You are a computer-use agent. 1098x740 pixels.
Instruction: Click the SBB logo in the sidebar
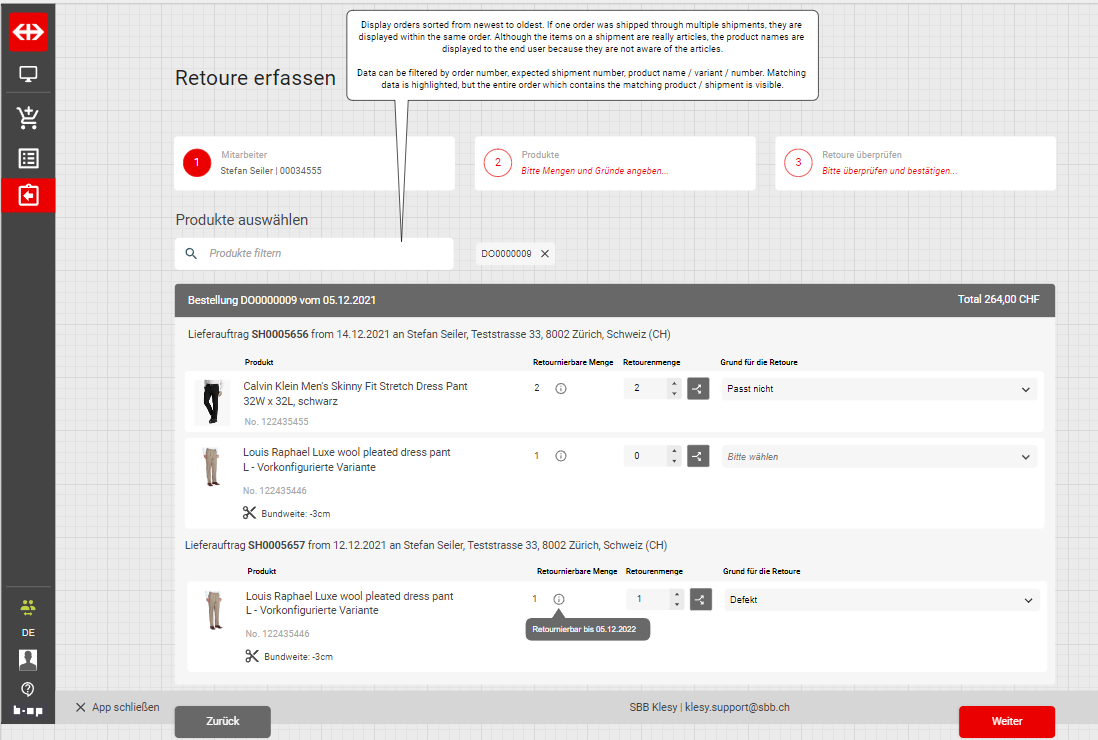(28, 31)
